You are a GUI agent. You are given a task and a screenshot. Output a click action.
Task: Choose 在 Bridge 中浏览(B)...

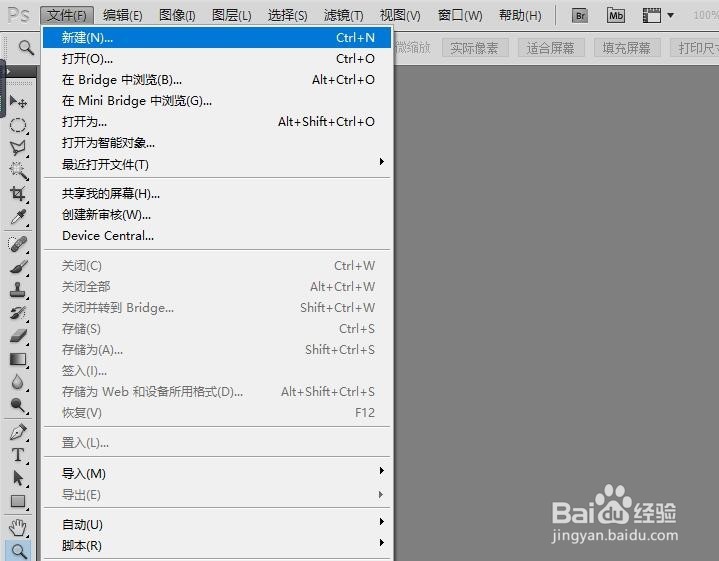click(217, 80)
